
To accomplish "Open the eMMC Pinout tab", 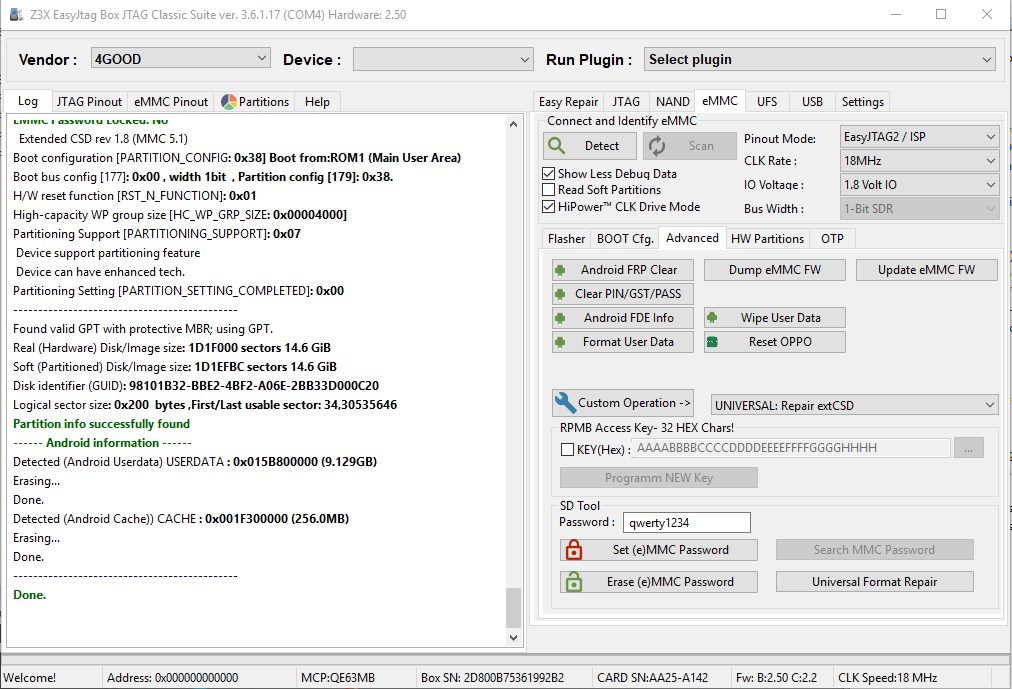I will tap(171, 102).
